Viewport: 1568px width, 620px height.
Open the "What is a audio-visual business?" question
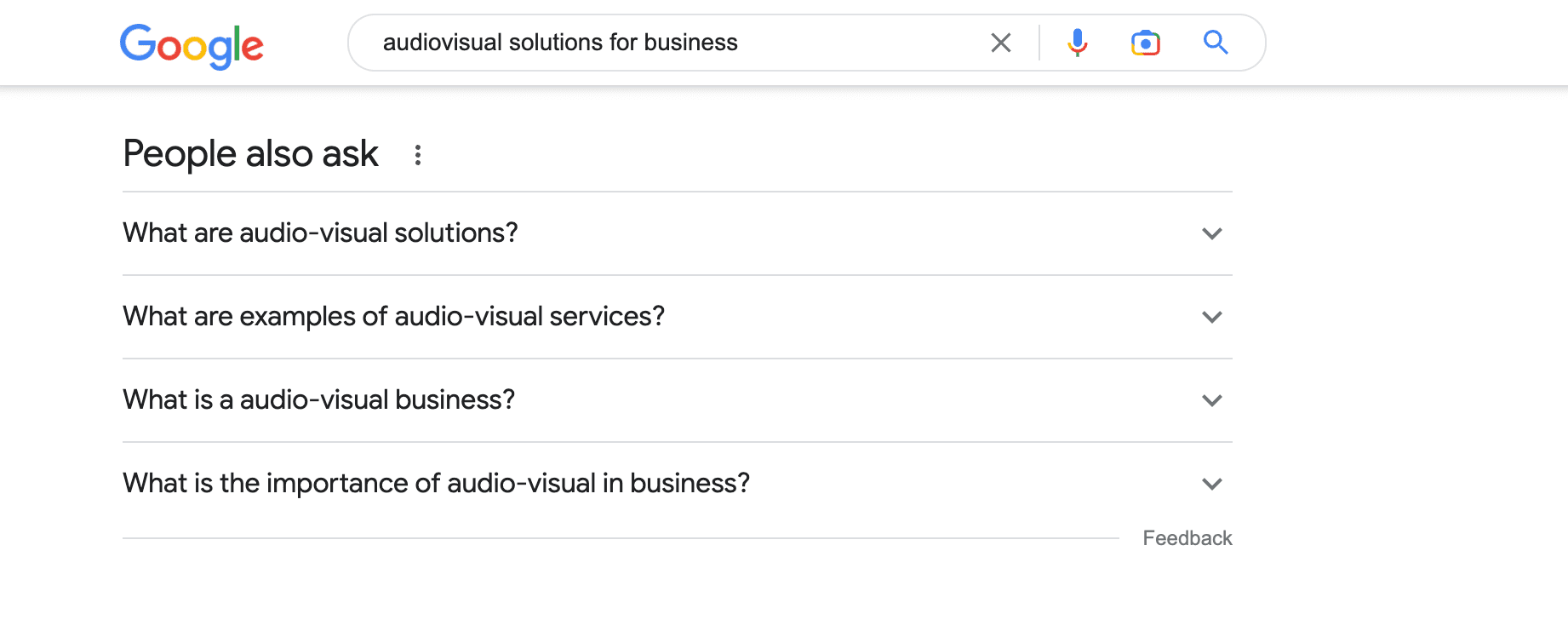point(318,399)
